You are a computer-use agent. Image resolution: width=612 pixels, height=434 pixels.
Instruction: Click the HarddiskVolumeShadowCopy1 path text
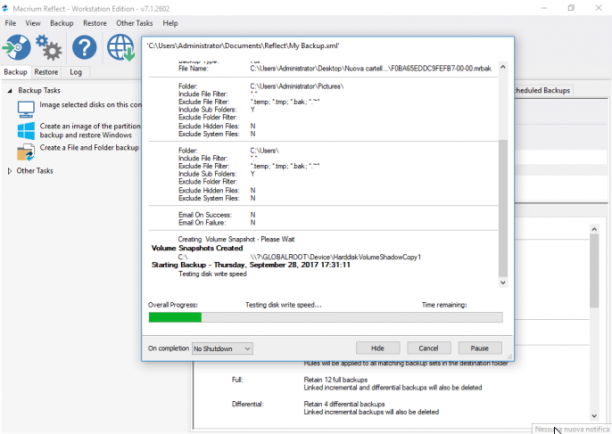click(336, 257)
